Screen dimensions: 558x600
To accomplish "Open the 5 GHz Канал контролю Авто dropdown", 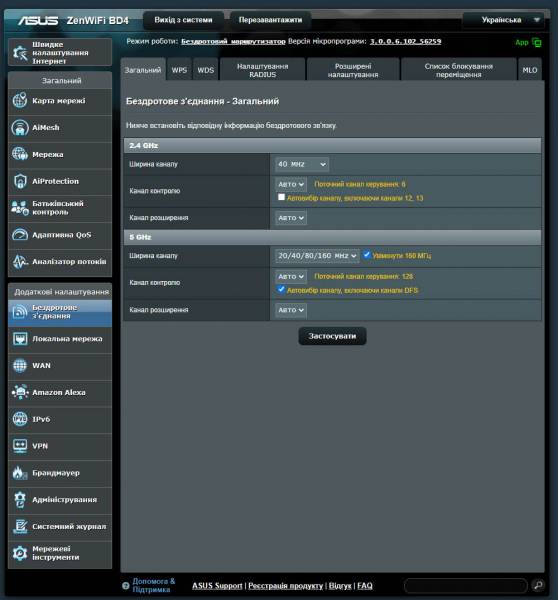I will point(291,276).
